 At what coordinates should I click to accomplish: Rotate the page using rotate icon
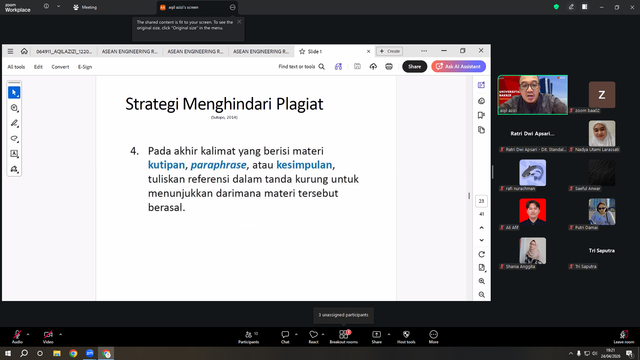(482, 254)
